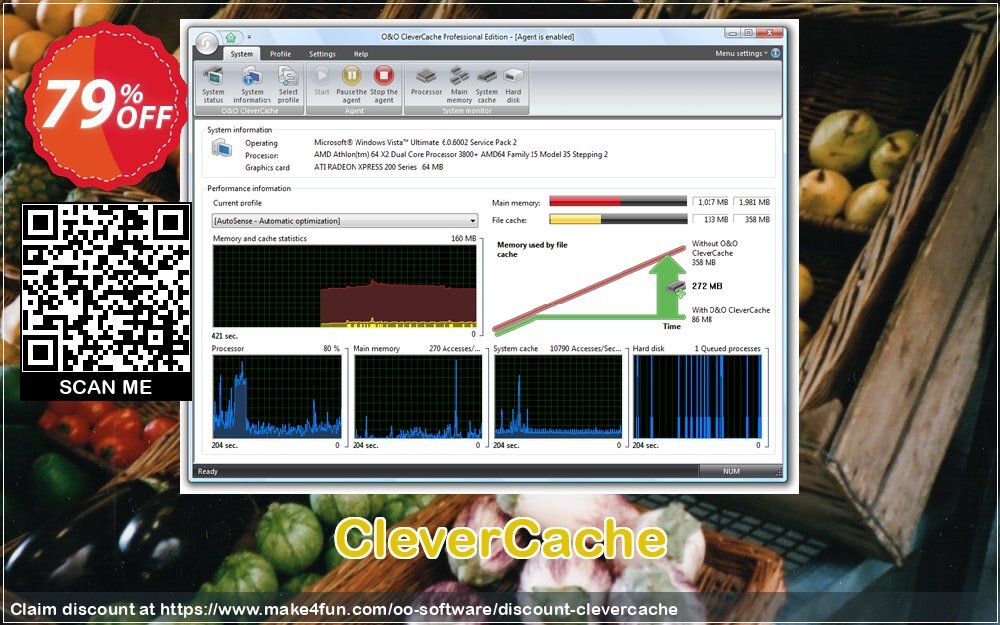Close the CleverCache window
The height and width of the screenshot is (625, 1000).
770,33
